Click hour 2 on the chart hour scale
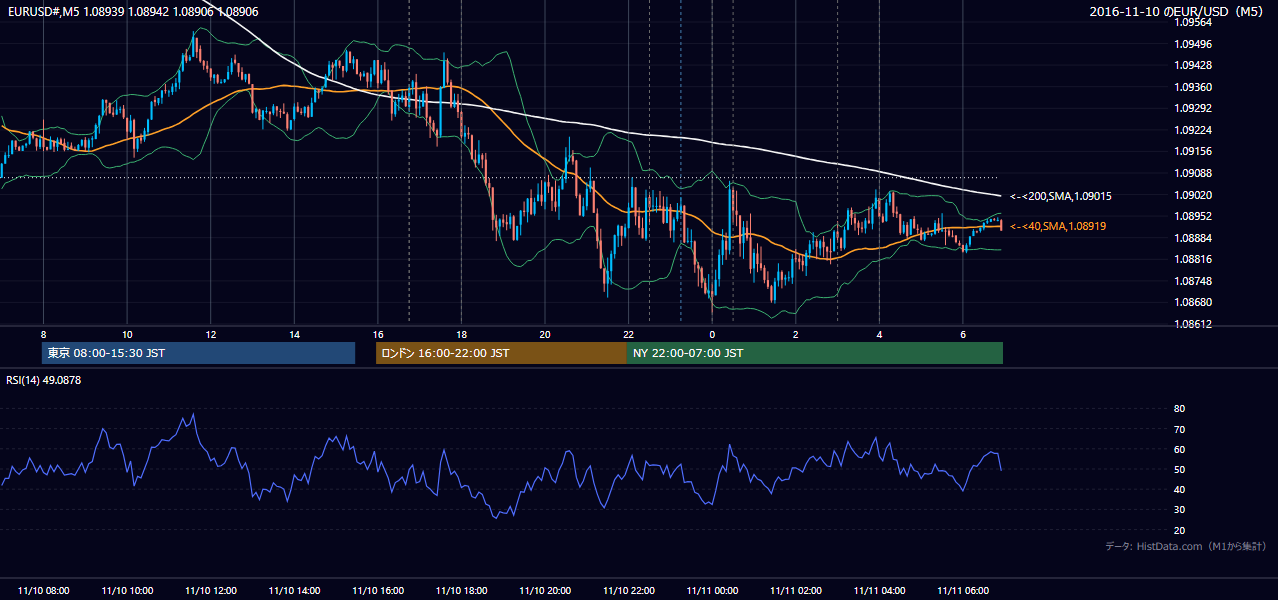Screen dimensions: 1278x600 tap(796, 334)
